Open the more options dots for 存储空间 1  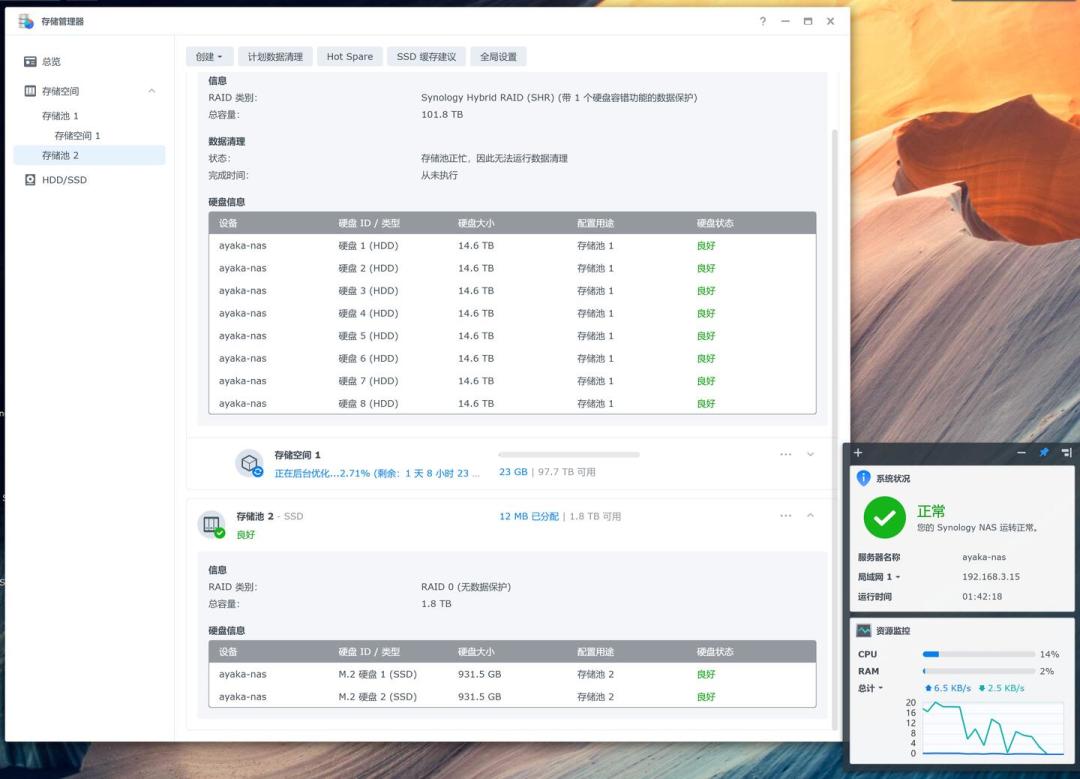click(x=785, y=455)
